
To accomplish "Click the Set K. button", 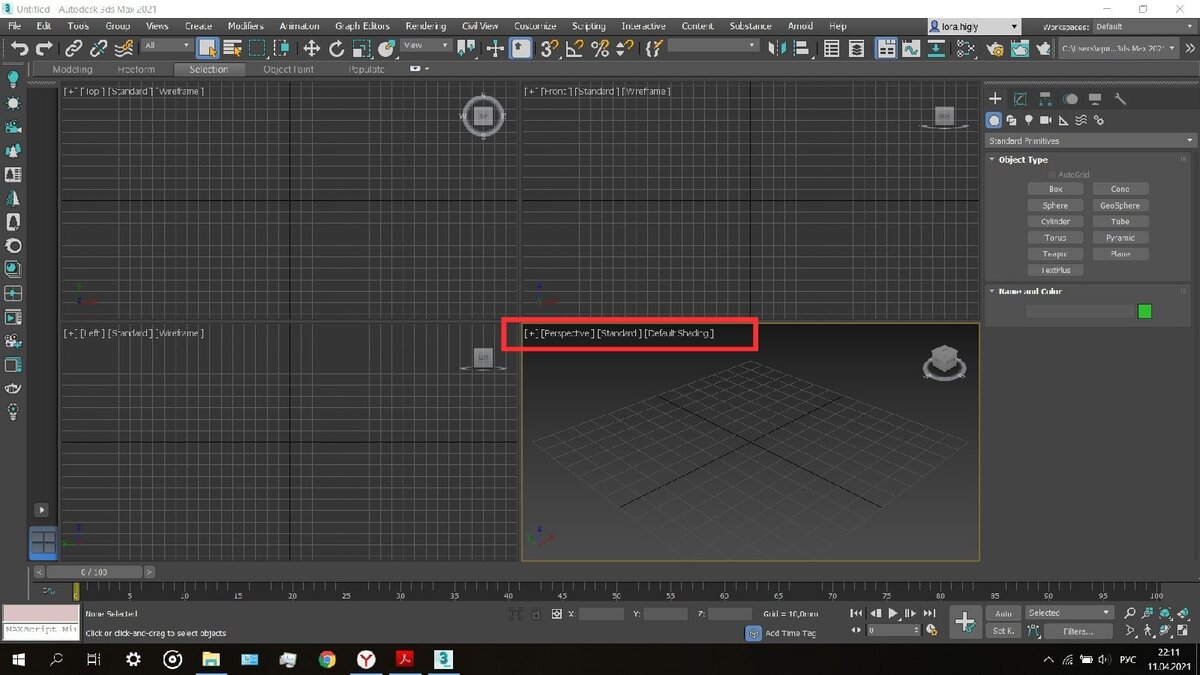I will [1003, 631].
